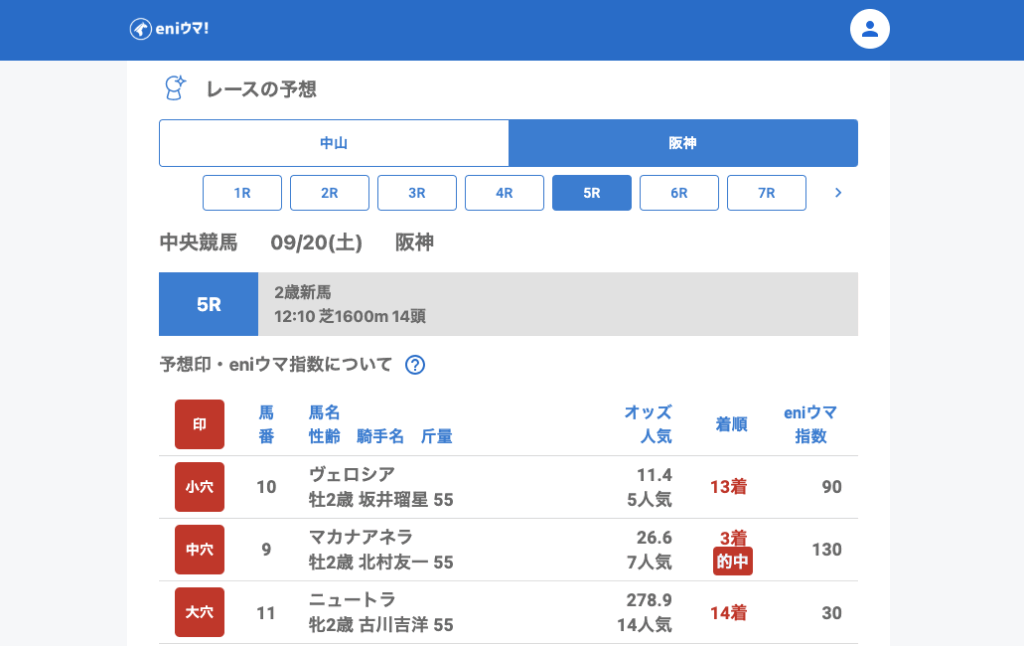The image size is (1024, 646).
Task: Switch to the 中山 racecourse tab
Action: [334, 143]
